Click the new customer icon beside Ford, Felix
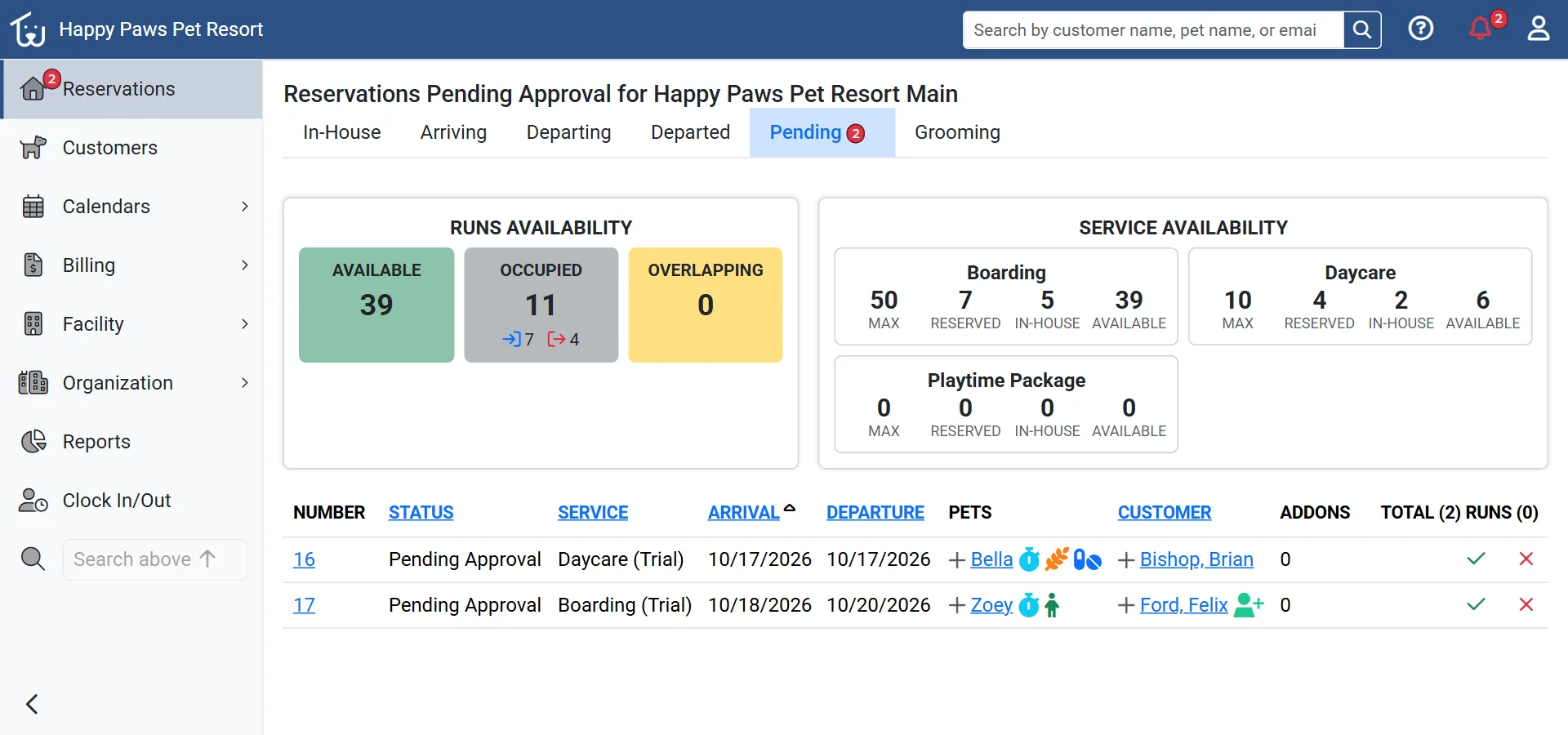 coord(1249,605)
